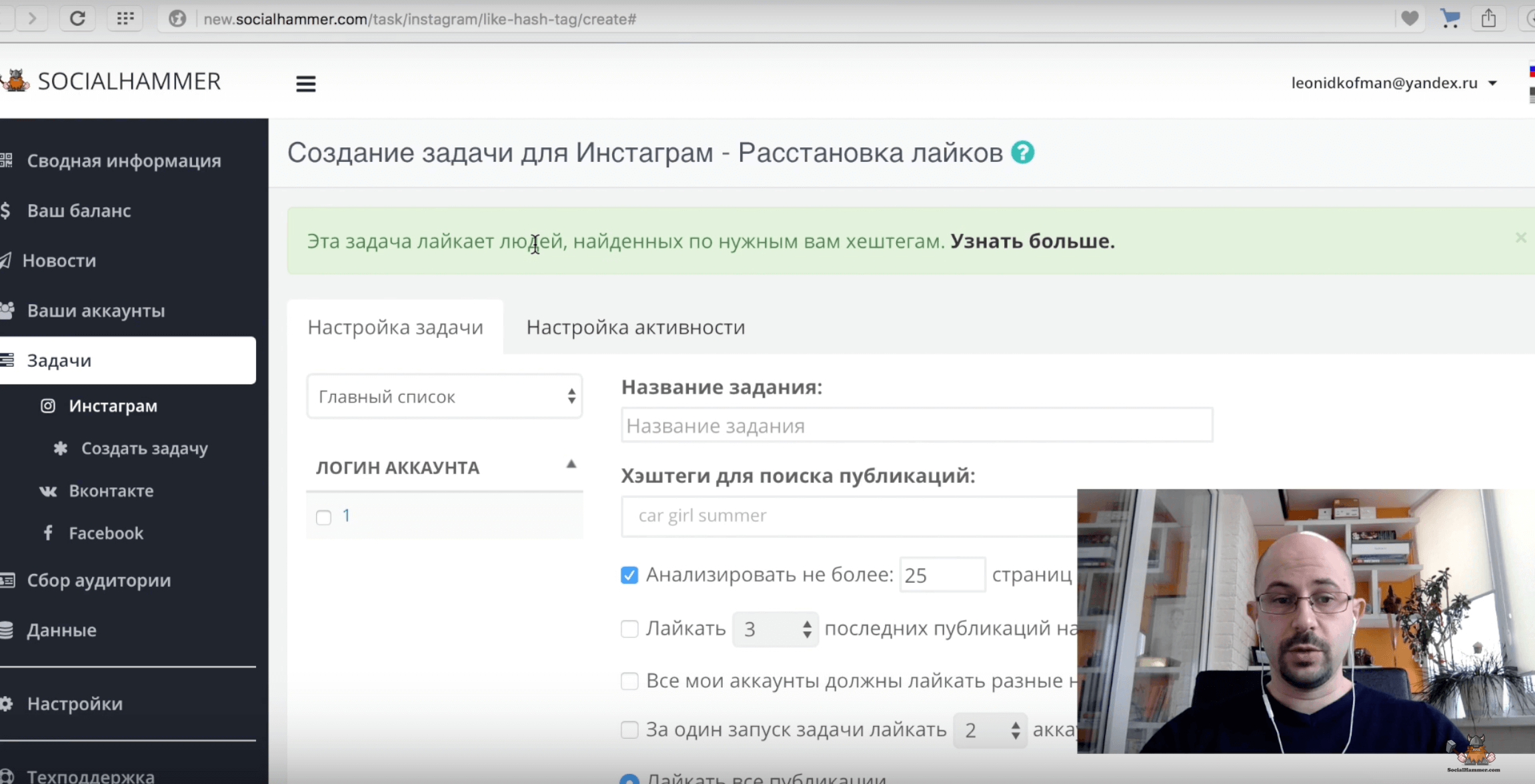
Task: Open browser apps grid icon
Action: 125,19
